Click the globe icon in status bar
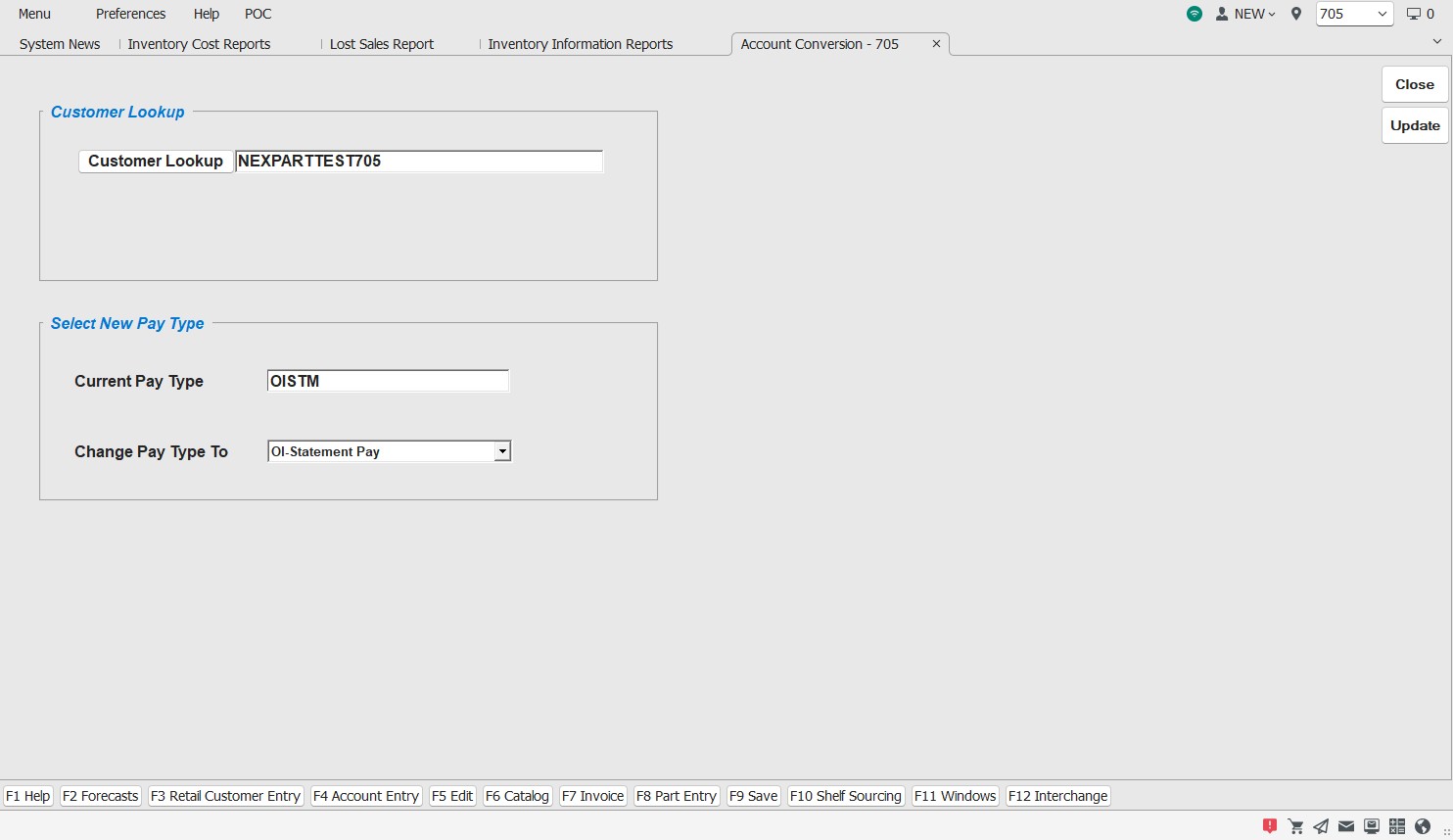 (1423, 826)
